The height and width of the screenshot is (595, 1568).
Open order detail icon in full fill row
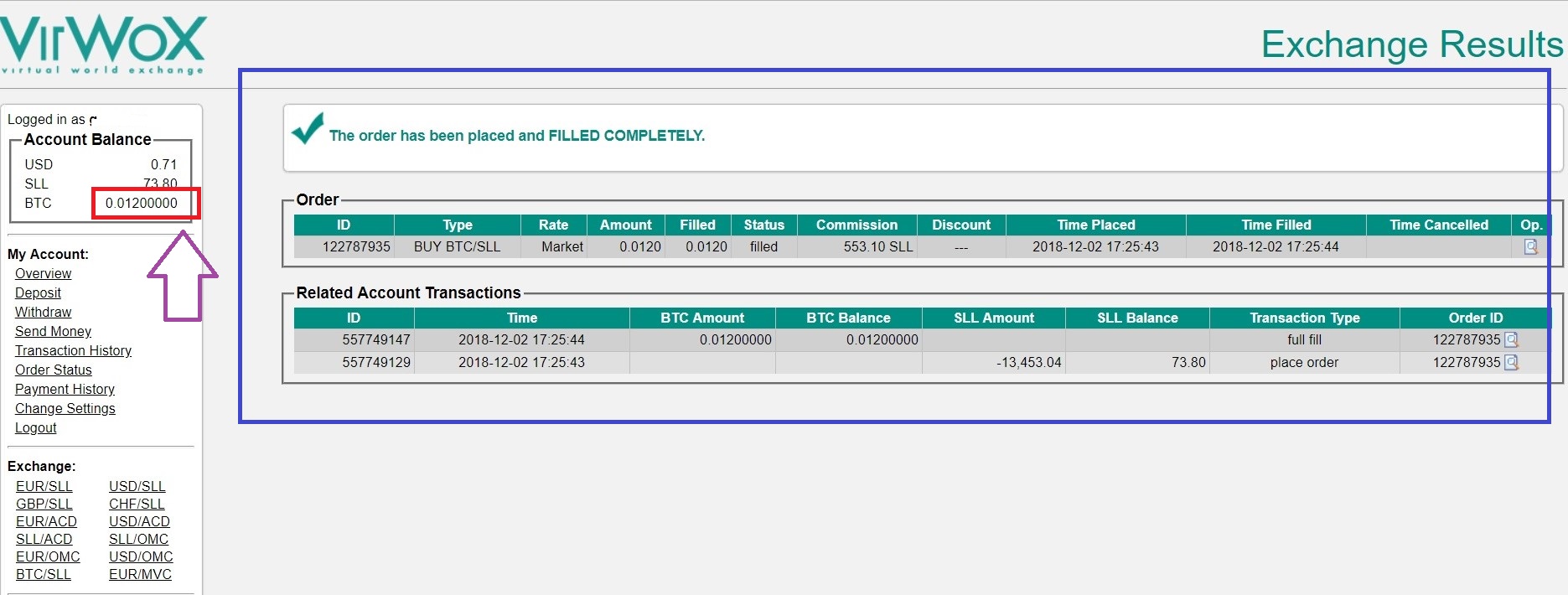[x=1511, y=340]
